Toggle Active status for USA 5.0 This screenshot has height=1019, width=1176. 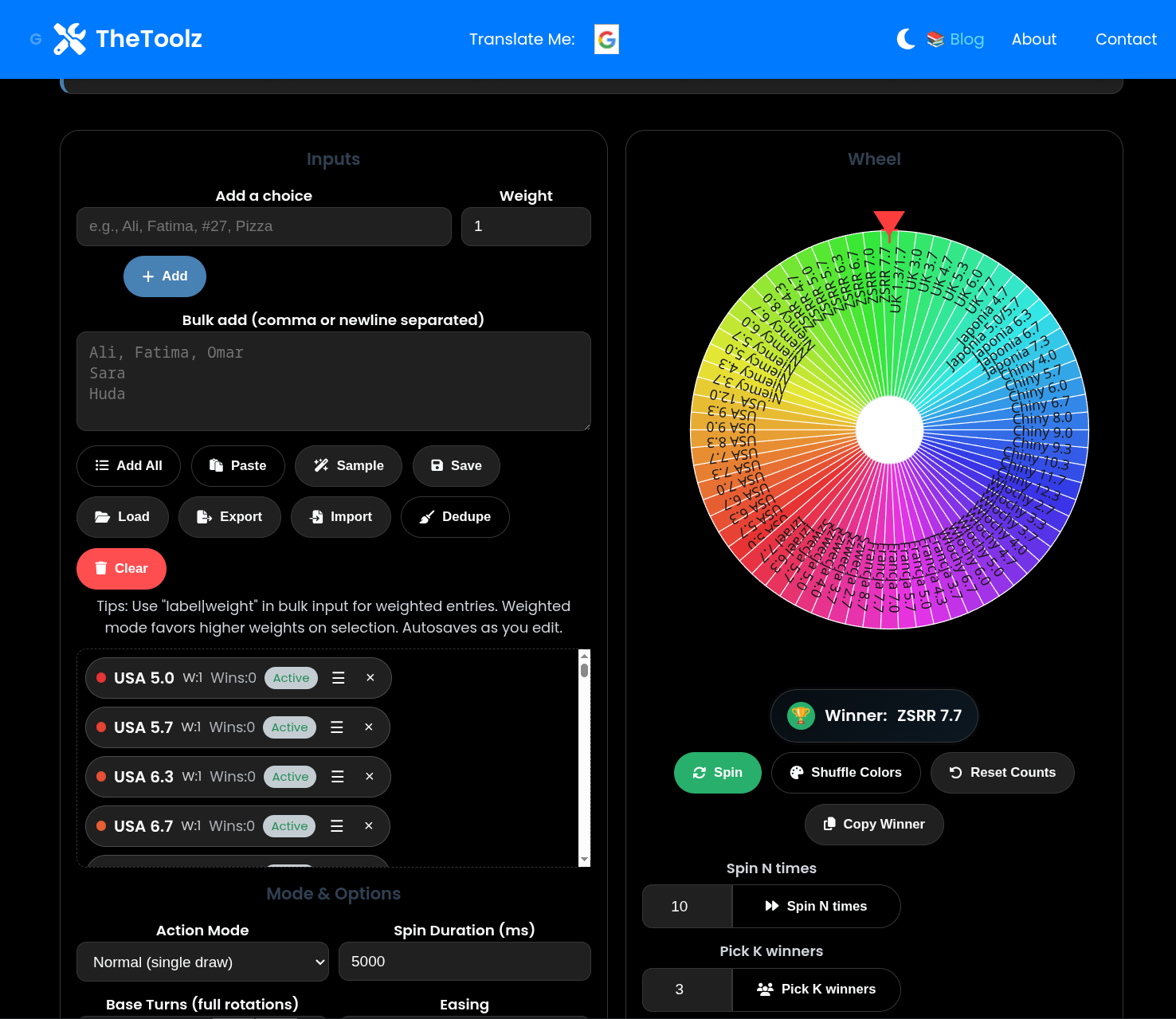tap(291, 678)
